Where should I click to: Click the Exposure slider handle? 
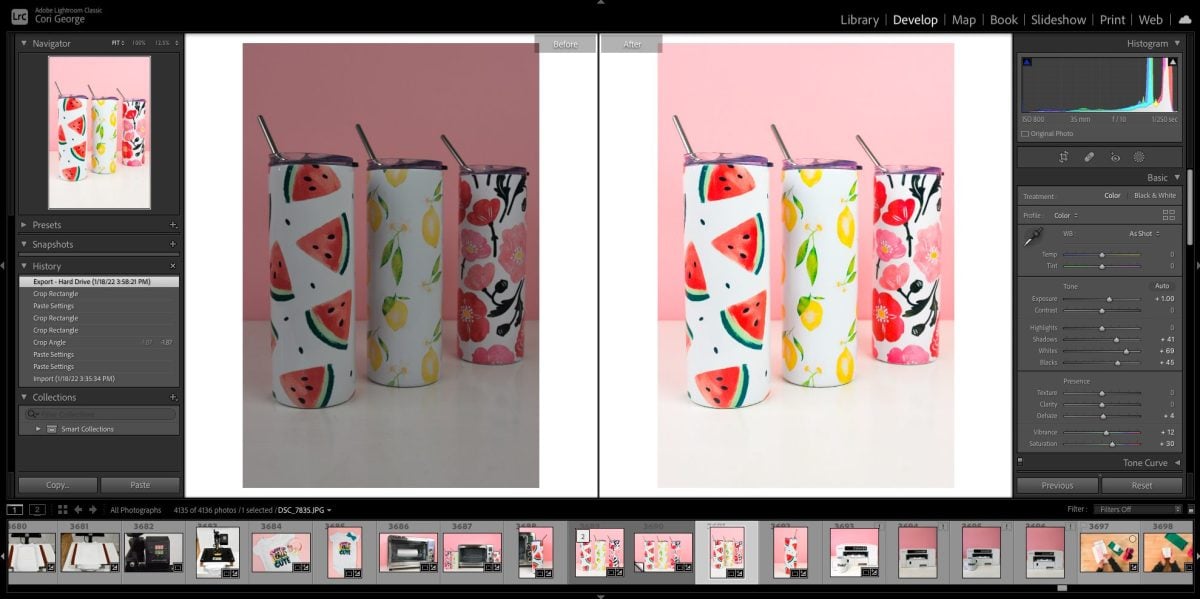tap(1109, 299)
